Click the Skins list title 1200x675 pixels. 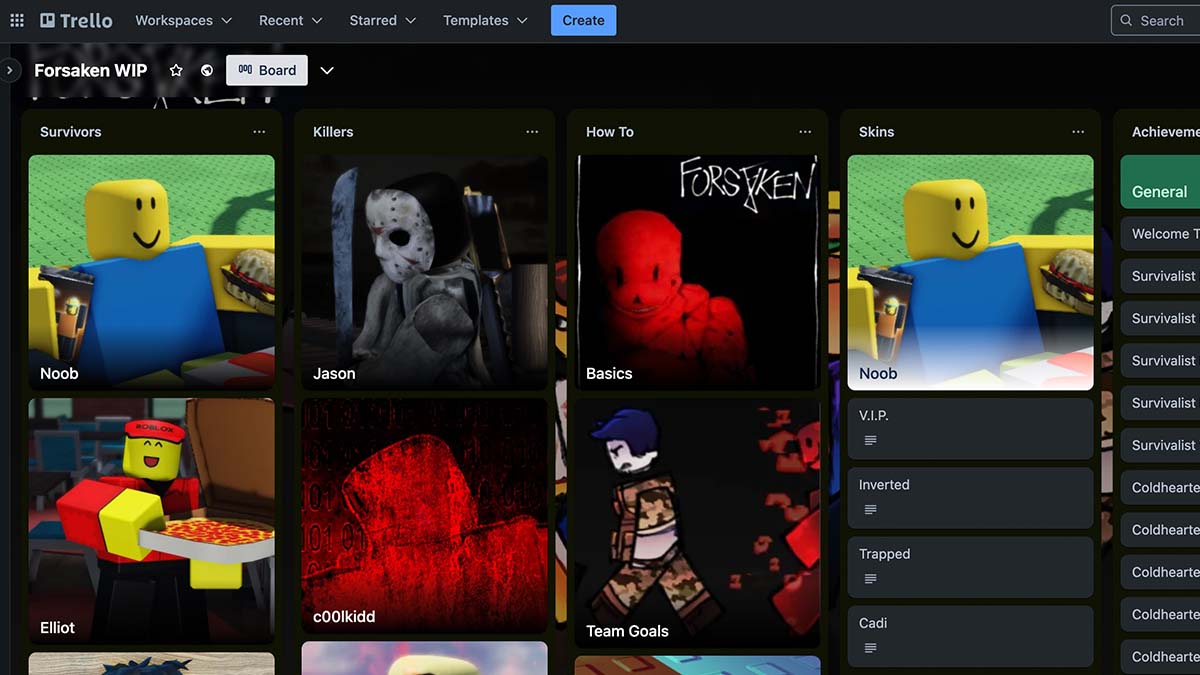877,132
